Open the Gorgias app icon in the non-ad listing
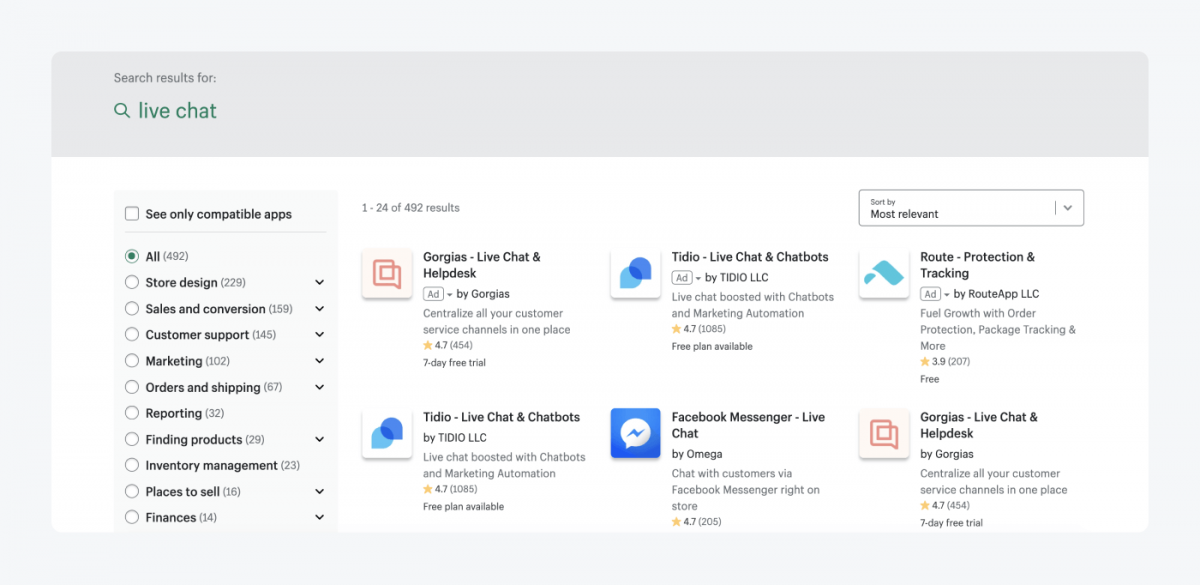 [884, 433]
